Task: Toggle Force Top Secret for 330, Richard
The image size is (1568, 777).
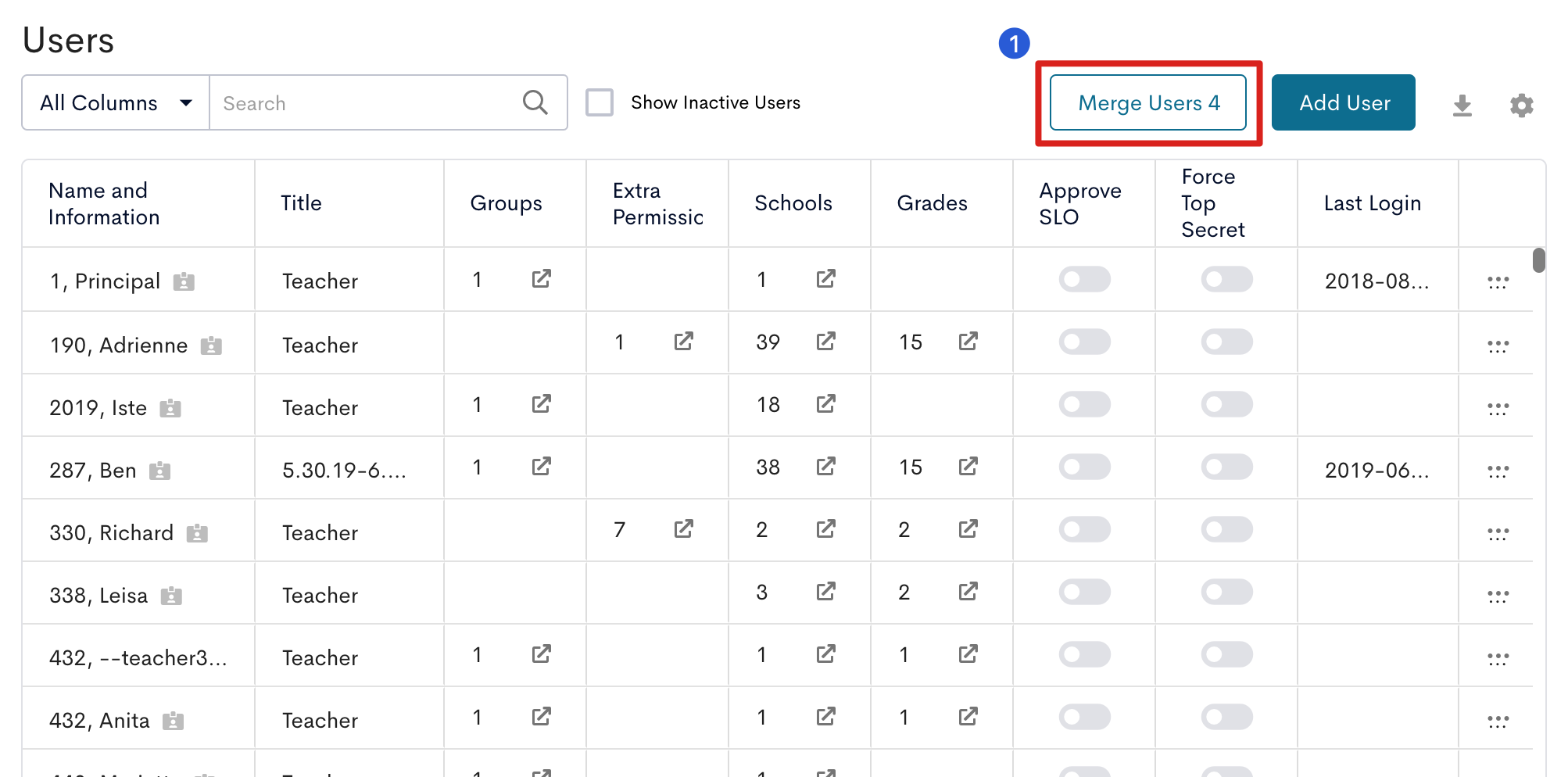Action: (x=1226, y=529)
